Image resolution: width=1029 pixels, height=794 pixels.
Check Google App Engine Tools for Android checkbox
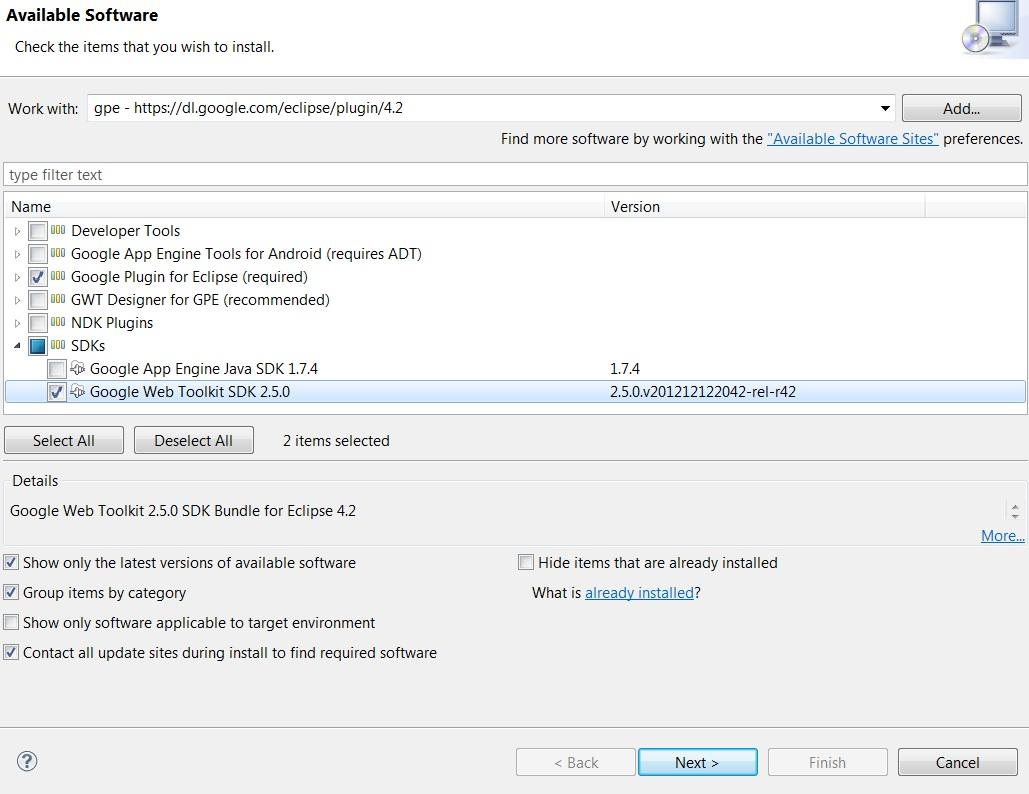38,254
